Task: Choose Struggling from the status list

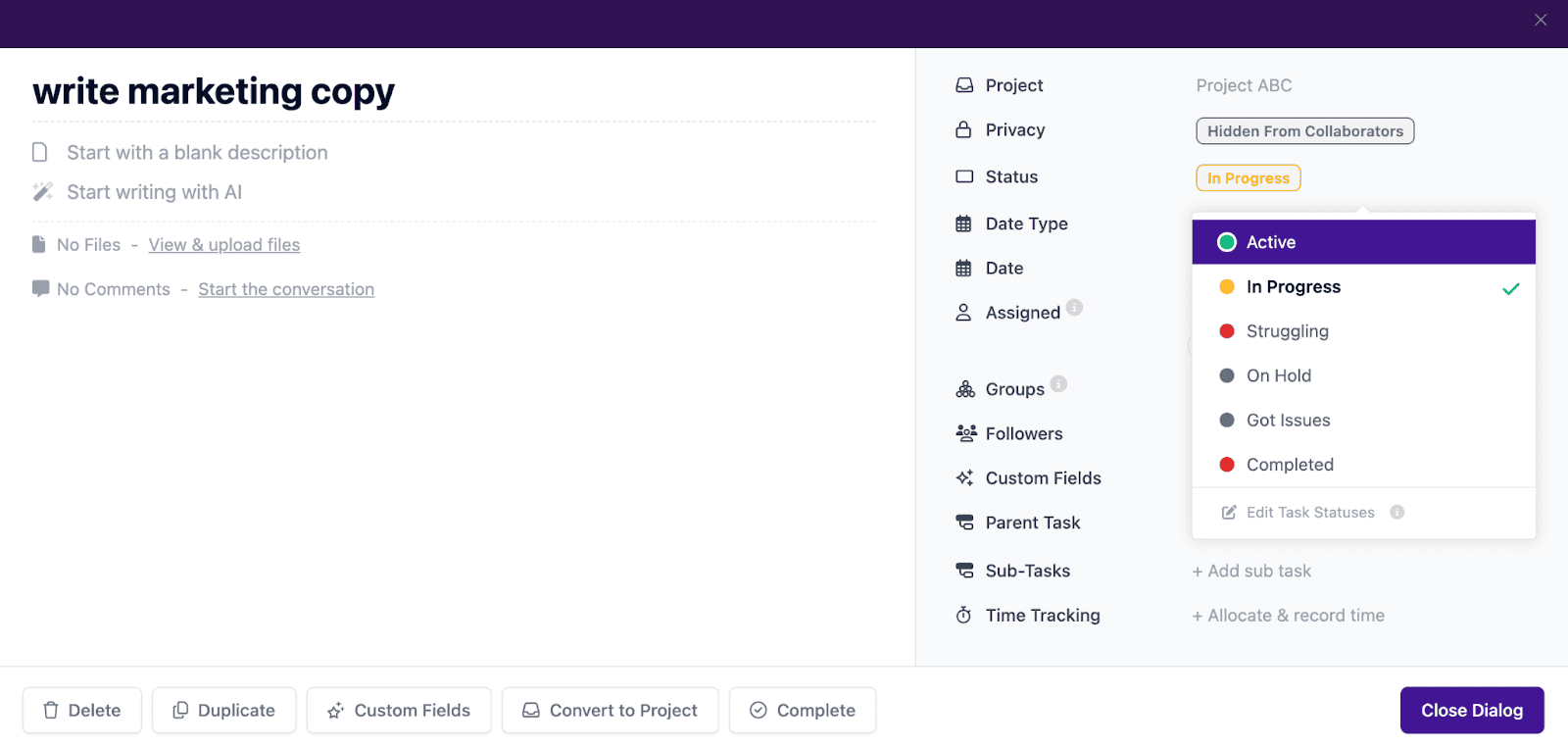Action: click(1287, 331)
